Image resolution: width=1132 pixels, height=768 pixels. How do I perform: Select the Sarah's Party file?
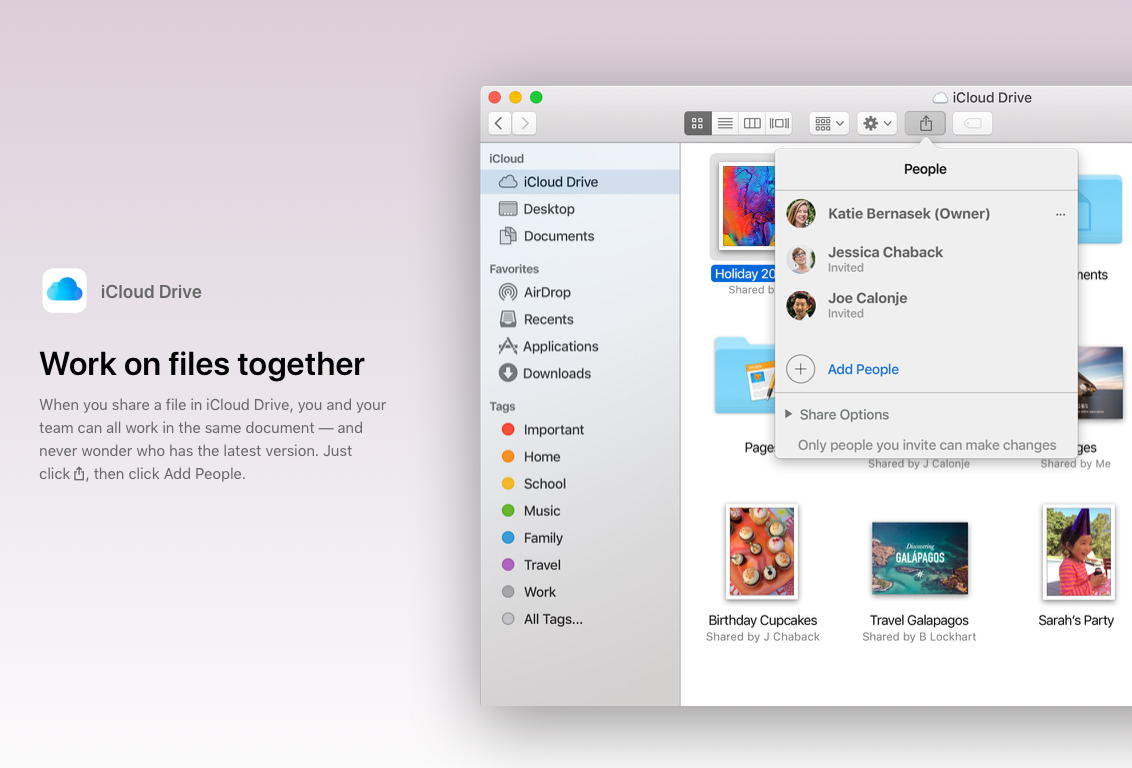[x=1079, y=552]
